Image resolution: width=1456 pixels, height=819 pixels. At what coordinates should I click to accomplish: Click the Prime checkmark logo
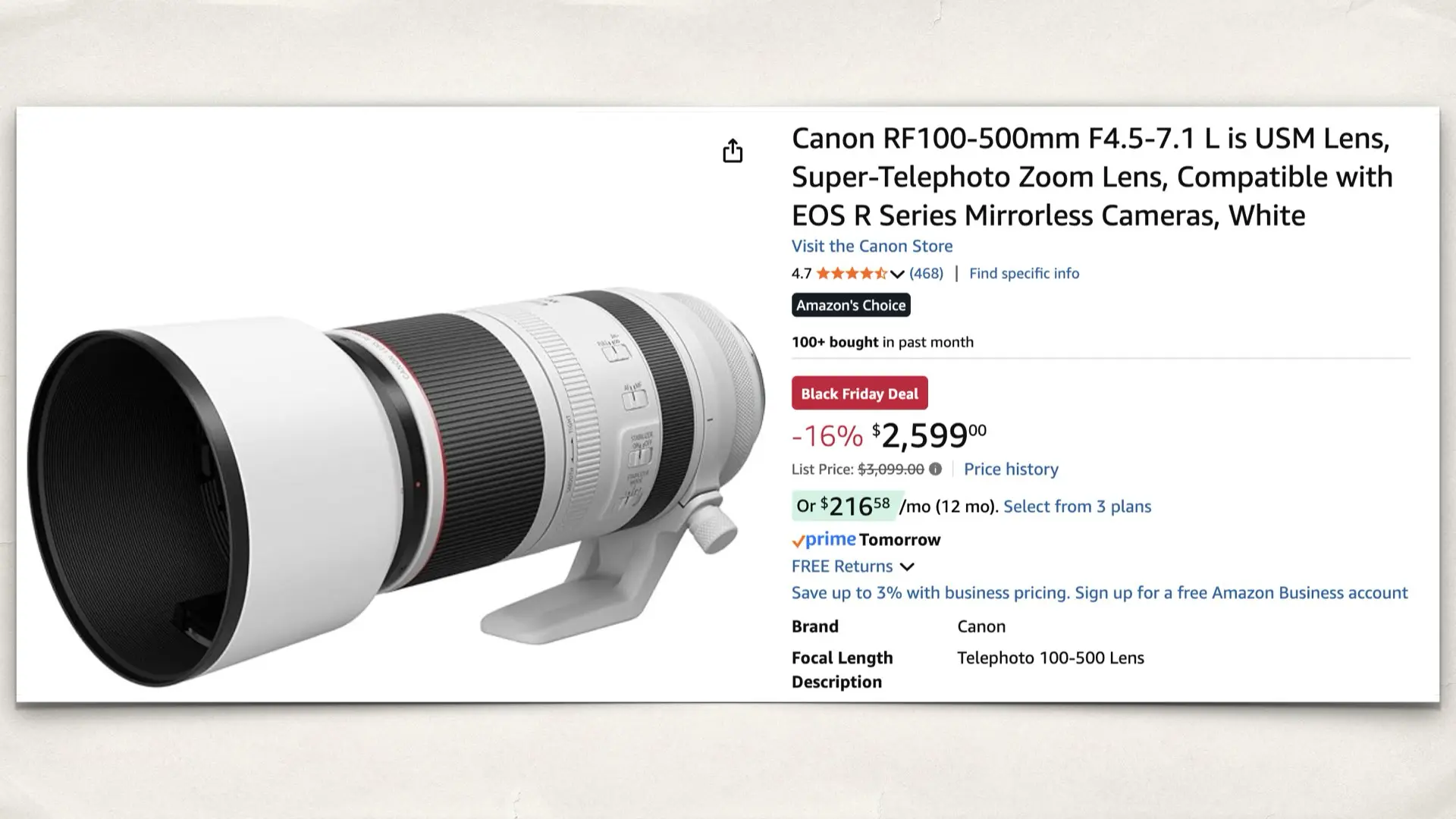click(x=799, y=540)
